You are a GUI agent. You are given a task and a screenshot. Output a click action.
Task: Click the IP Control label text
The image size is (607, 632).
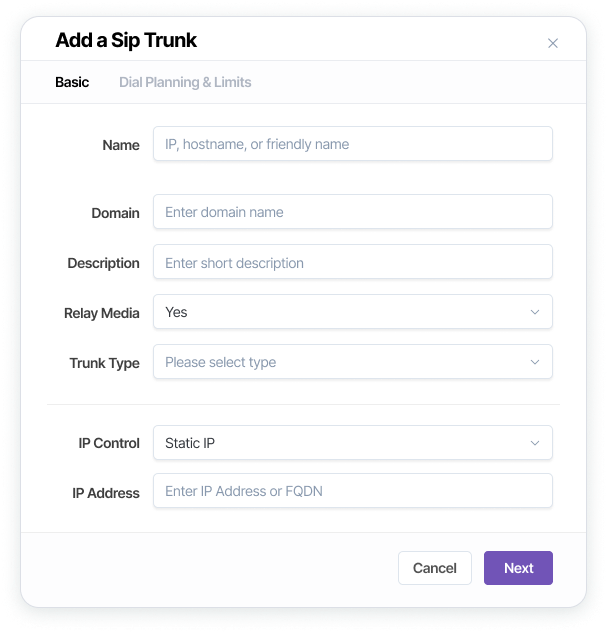109,443
